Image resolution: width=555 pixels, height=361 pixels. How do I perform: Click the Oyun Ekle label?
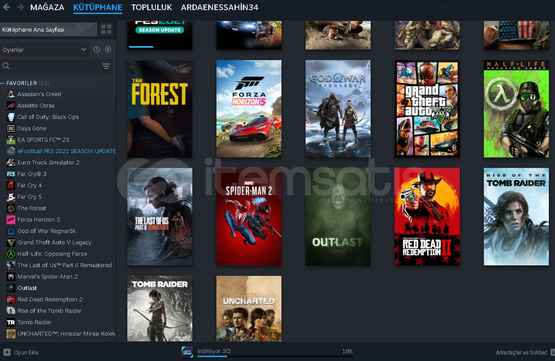[x=26, y=353]
